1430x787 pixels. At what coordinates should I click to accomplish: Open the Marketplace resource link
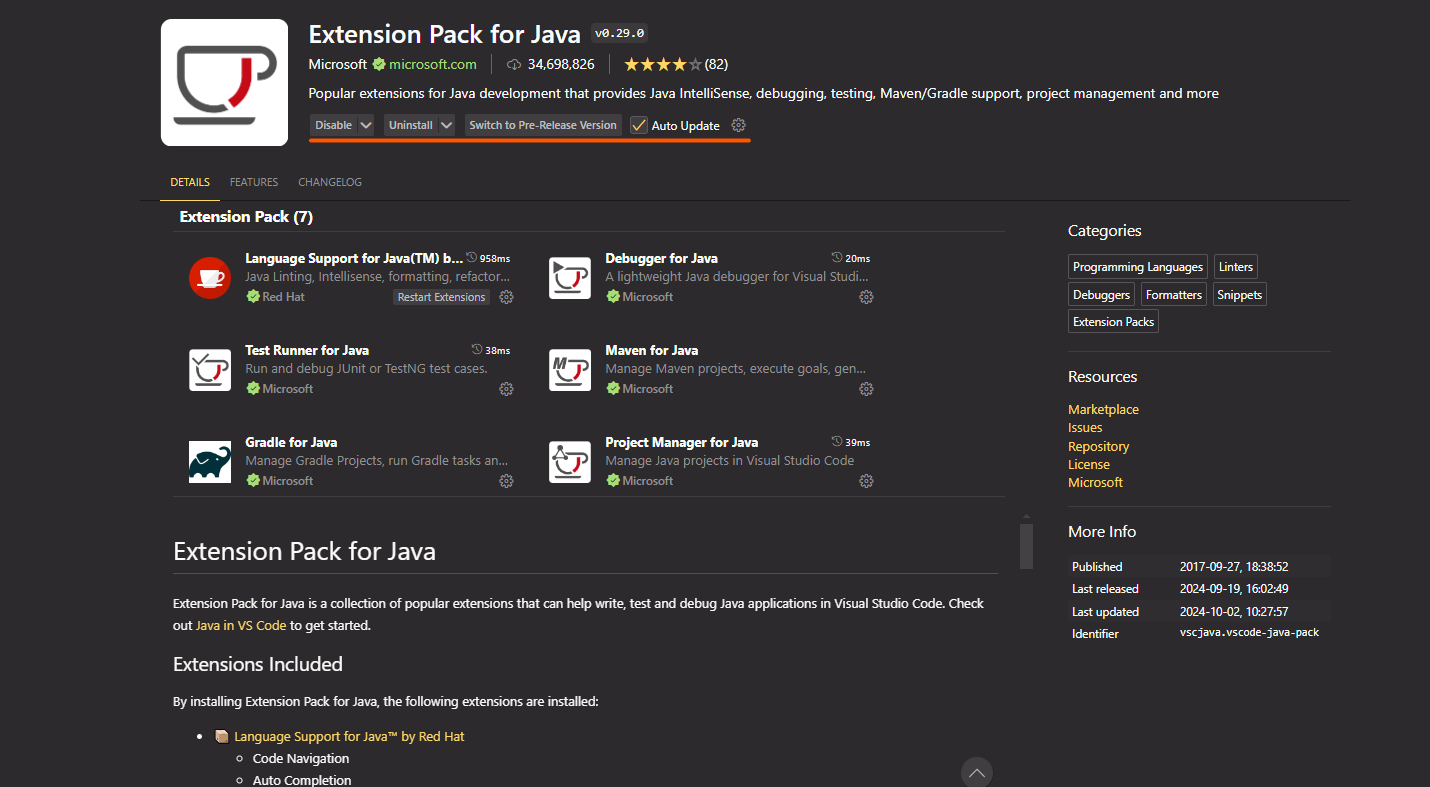click(1103, 410)
